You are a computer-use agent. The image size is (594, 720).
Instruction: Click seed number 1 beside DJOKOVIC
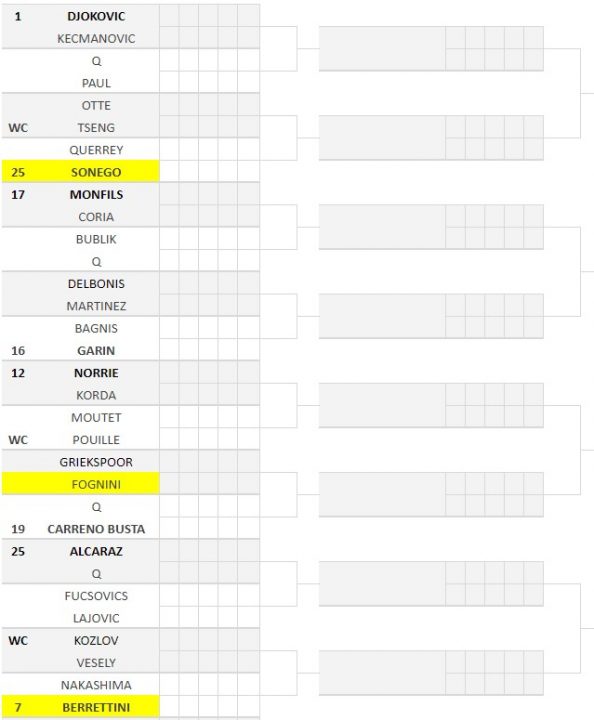[x=18, y=16]
